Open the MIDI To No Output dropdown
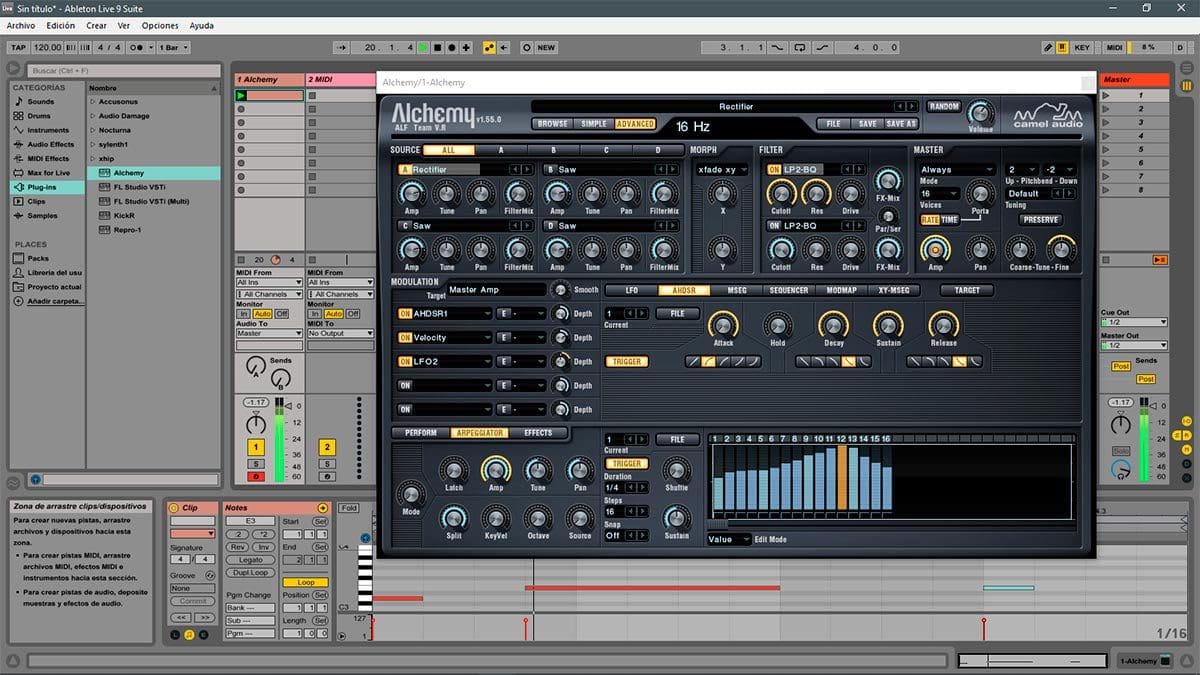The height and width of the screenshot is (675, 1200). pos(339,333)
